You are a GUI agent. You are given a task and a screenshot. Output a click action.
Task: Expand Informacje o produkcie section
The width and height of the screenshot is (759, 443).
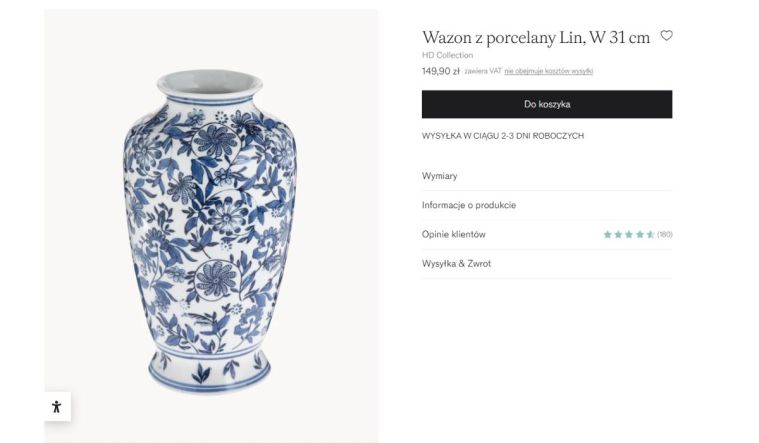tap(546, 205)
